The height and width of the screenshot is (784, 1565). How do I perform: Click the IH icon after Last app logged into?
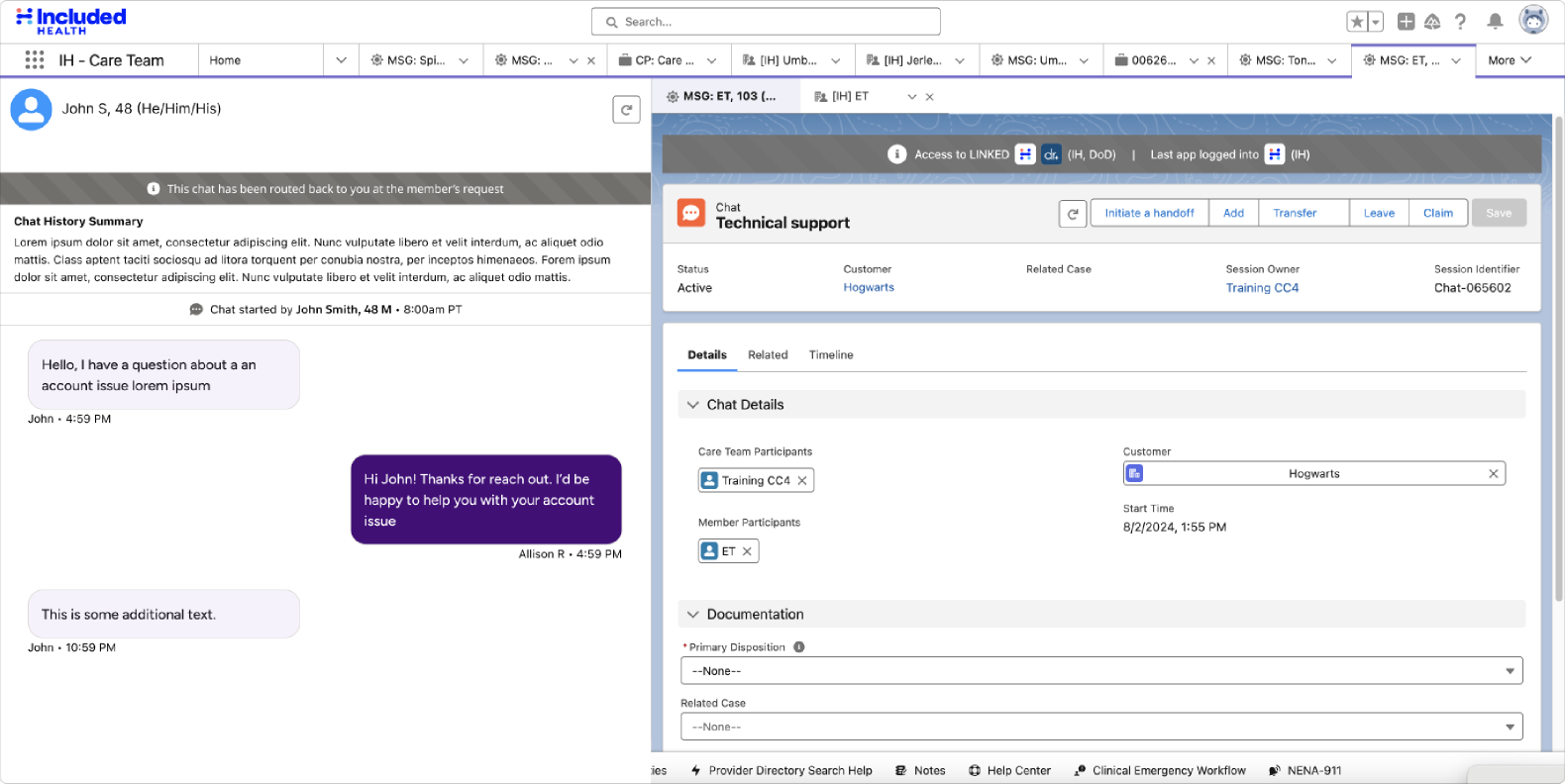coord(1275,154)
